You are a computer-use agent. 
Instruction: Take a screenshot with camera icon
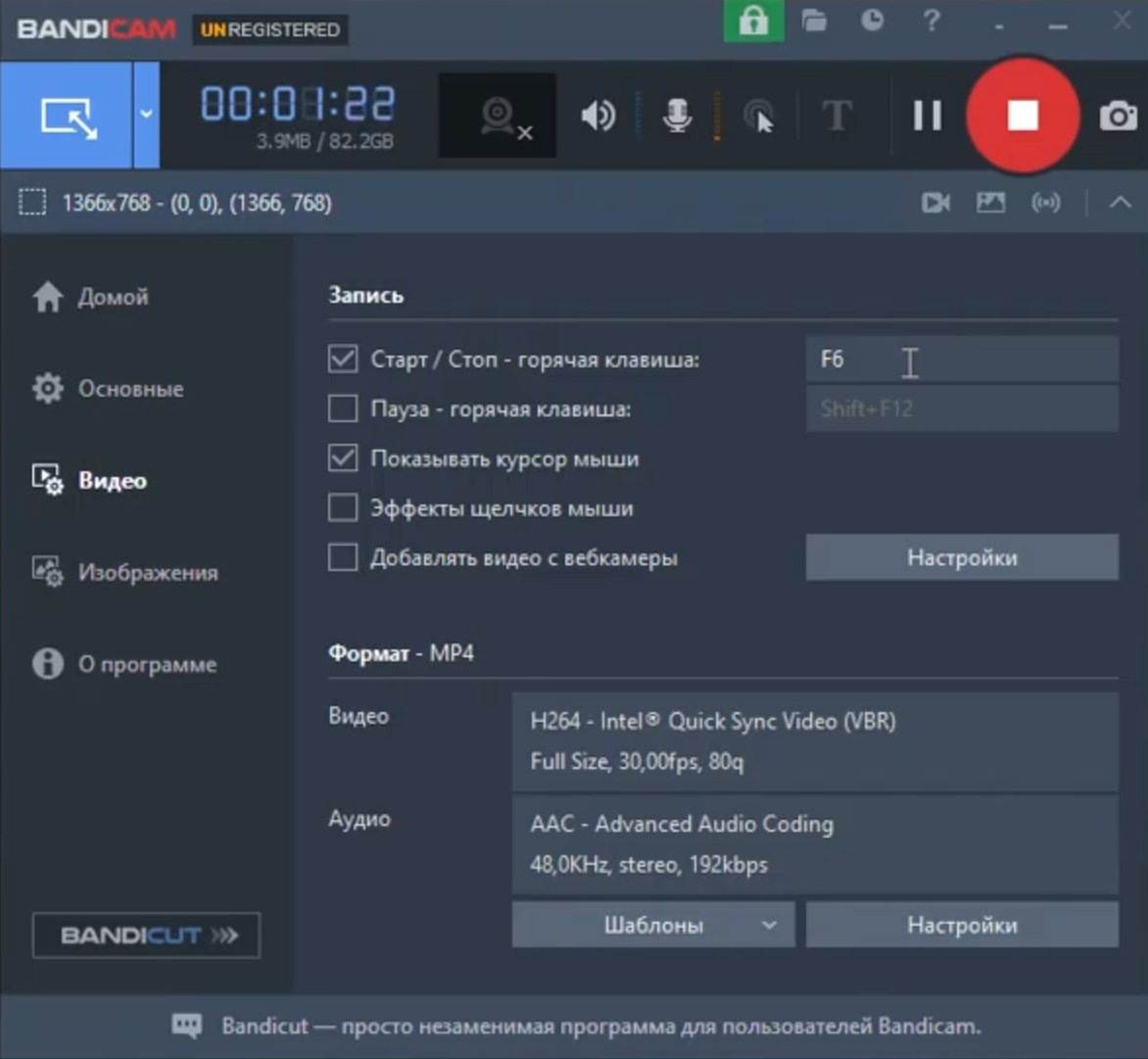(x=1118, y=116)
